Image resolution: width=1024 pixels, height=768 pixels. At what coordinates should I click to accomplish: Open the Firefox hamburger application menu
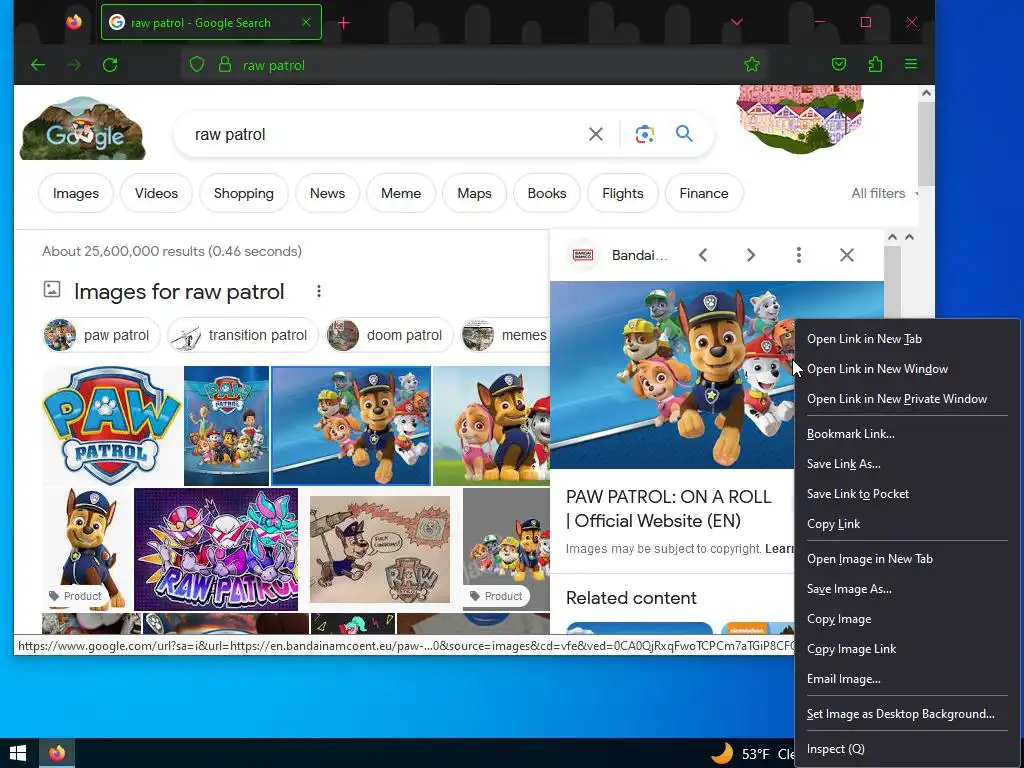click(911, 64)
